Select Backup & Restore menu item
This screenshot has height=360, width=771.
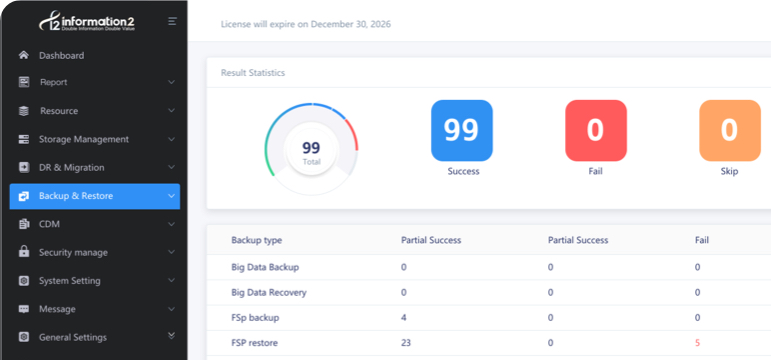pos(95,196)
